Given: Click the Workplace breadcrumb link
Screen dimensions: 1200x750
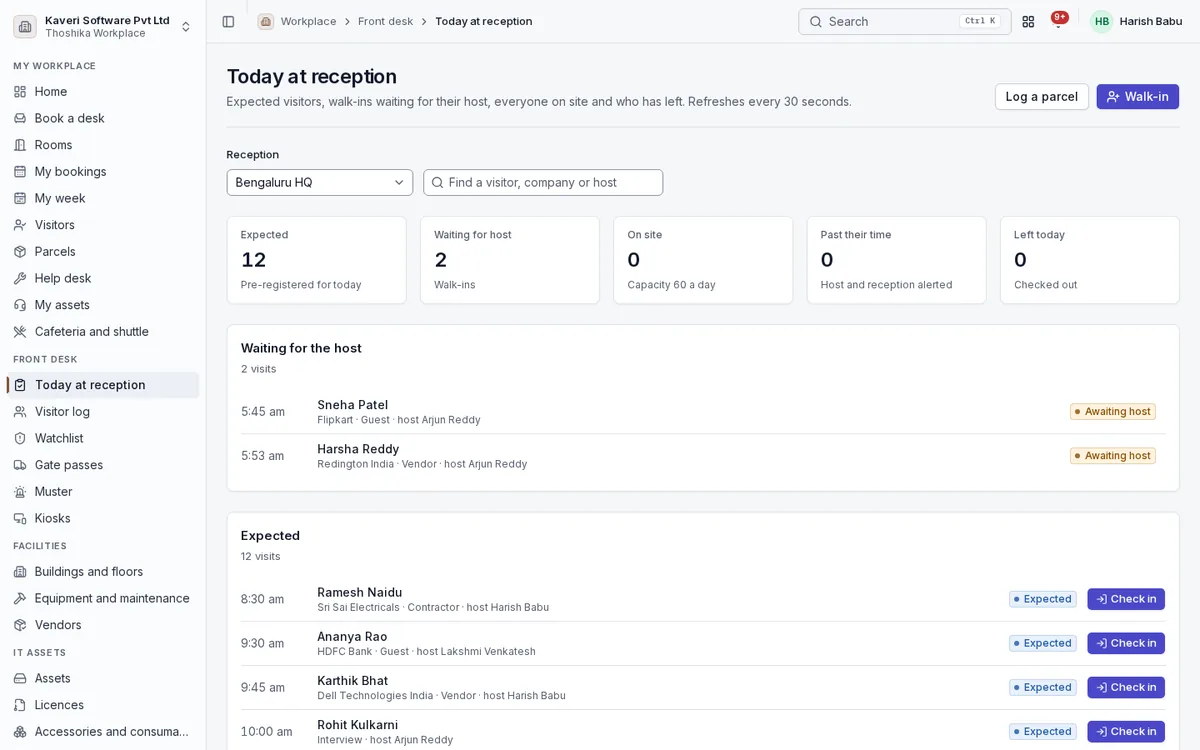Looking at the screenshot, I should pos(308,21).
